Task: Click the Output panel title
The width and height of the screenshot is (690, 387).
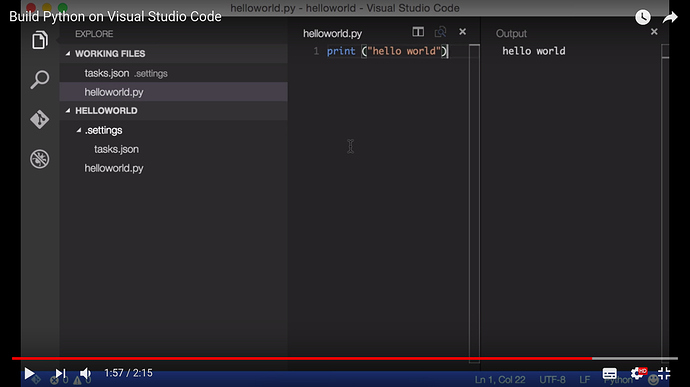Action: 511,33
